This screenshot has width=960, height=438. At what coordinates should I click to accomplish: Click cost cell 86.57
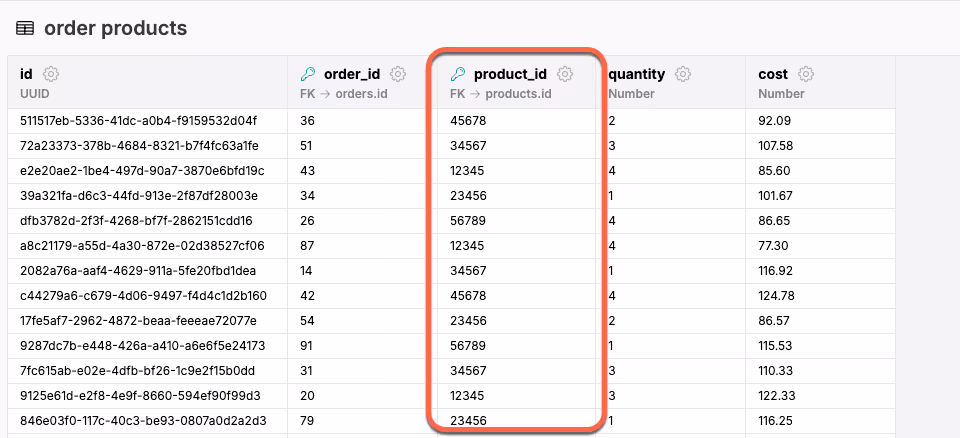point(820,320)
